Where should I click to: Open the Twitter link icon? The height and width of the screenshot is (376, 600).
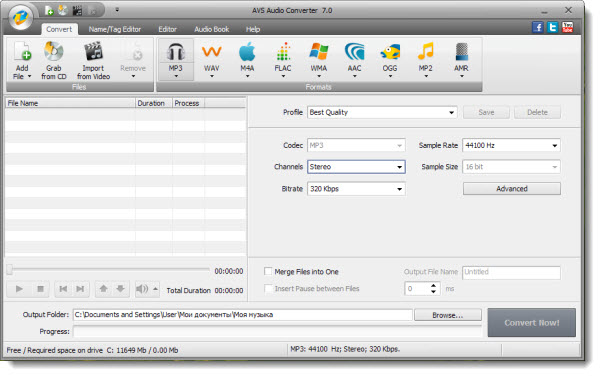tap(553, 28)
